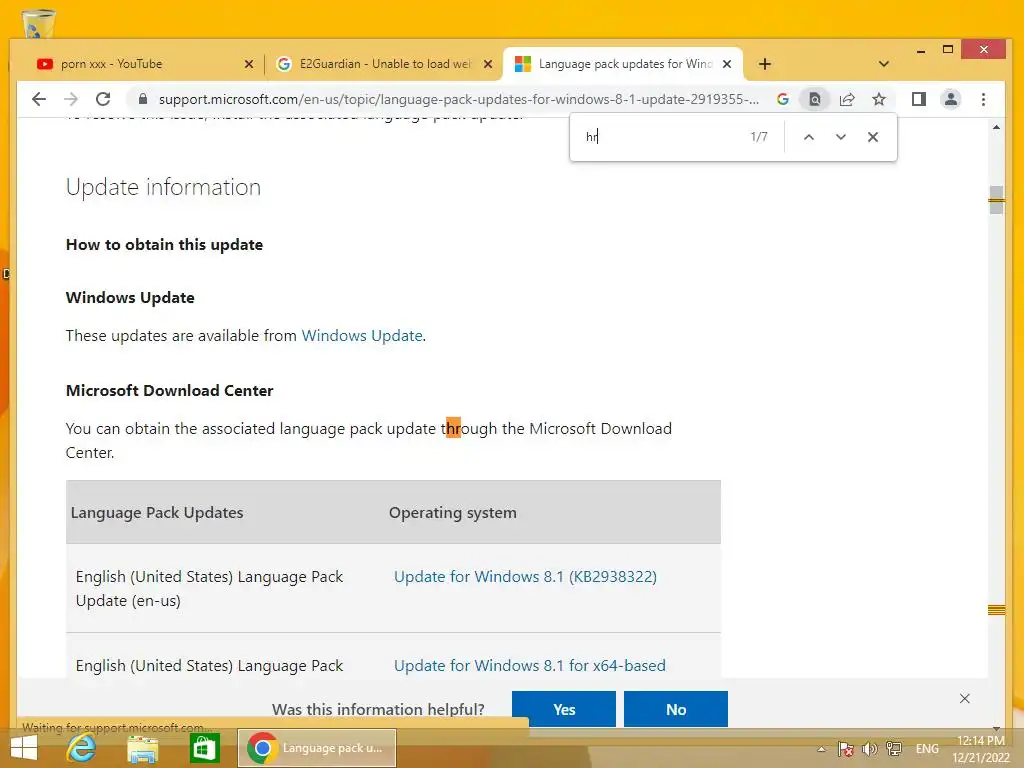Viewport: 1024px width, 768px height.
Task: Share this page via share icon
Action: click(847, 99)
